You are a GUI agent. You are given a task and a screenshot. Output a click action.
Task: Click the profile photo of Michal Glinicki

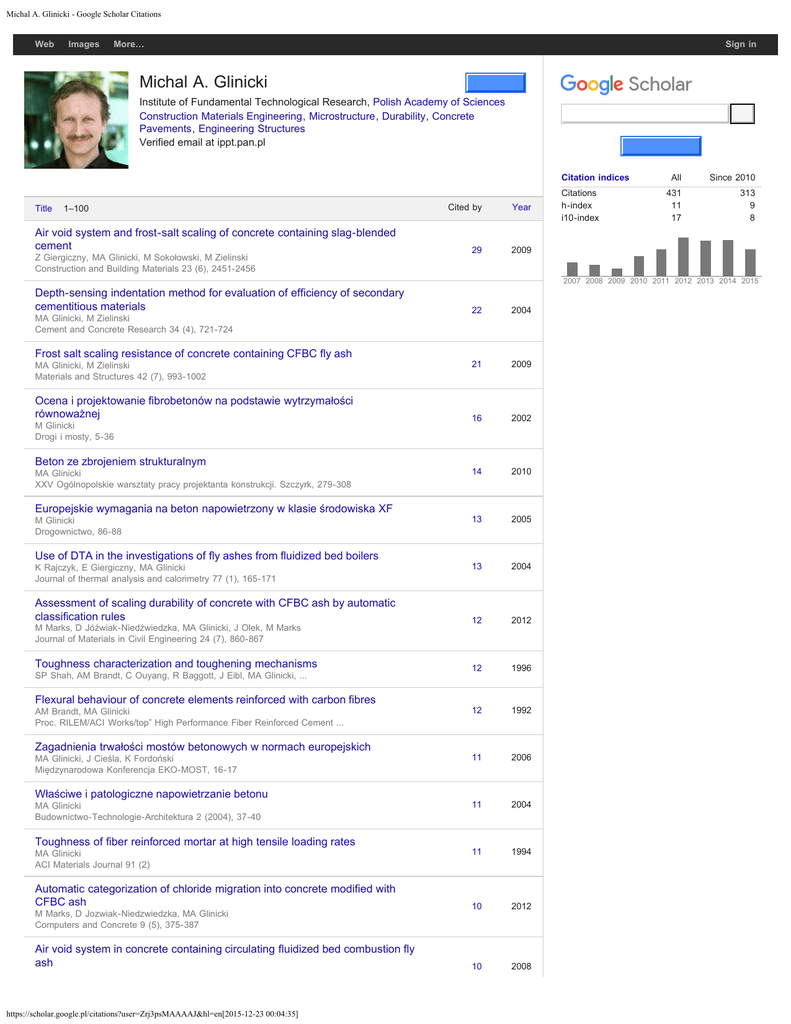(76, 119)
